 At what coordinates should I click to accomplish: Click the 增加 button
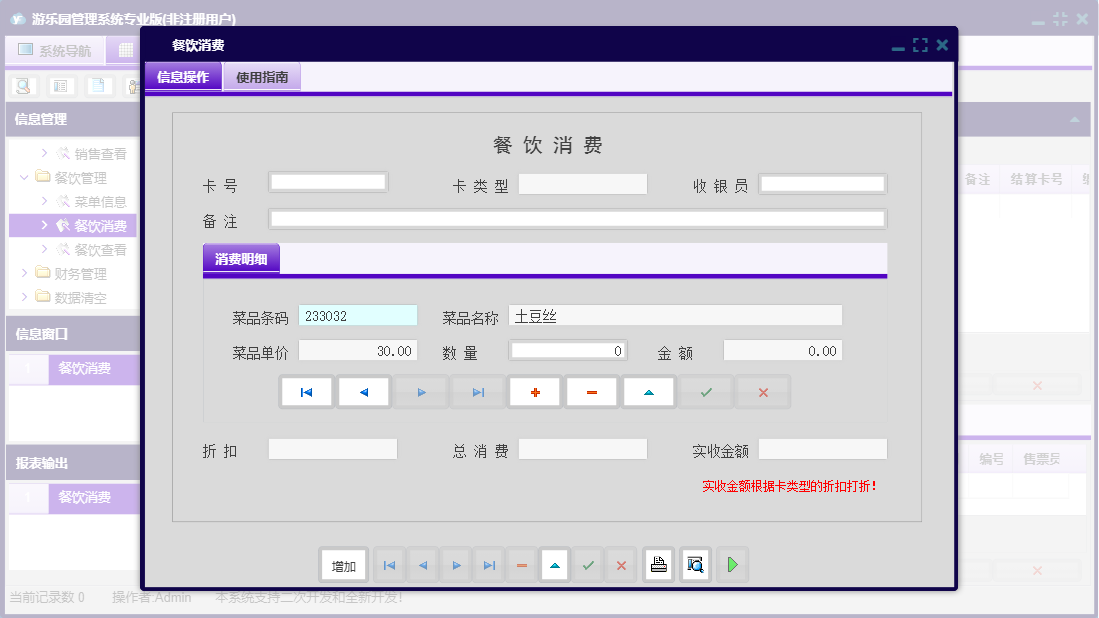(x=344, y=566)
